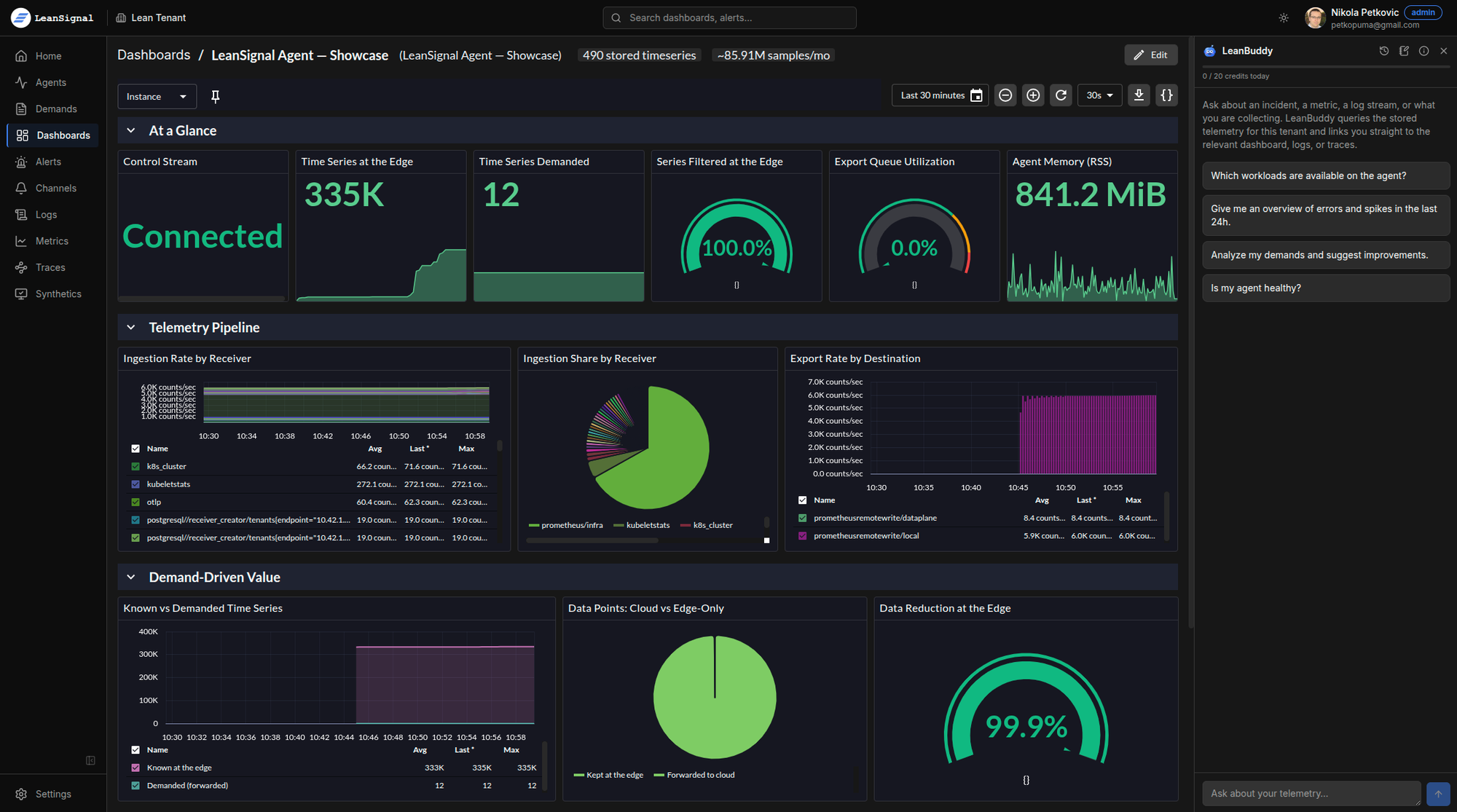Open the Synthetics sidebar icon
The image size is (1457, 812).
(21, 293)
